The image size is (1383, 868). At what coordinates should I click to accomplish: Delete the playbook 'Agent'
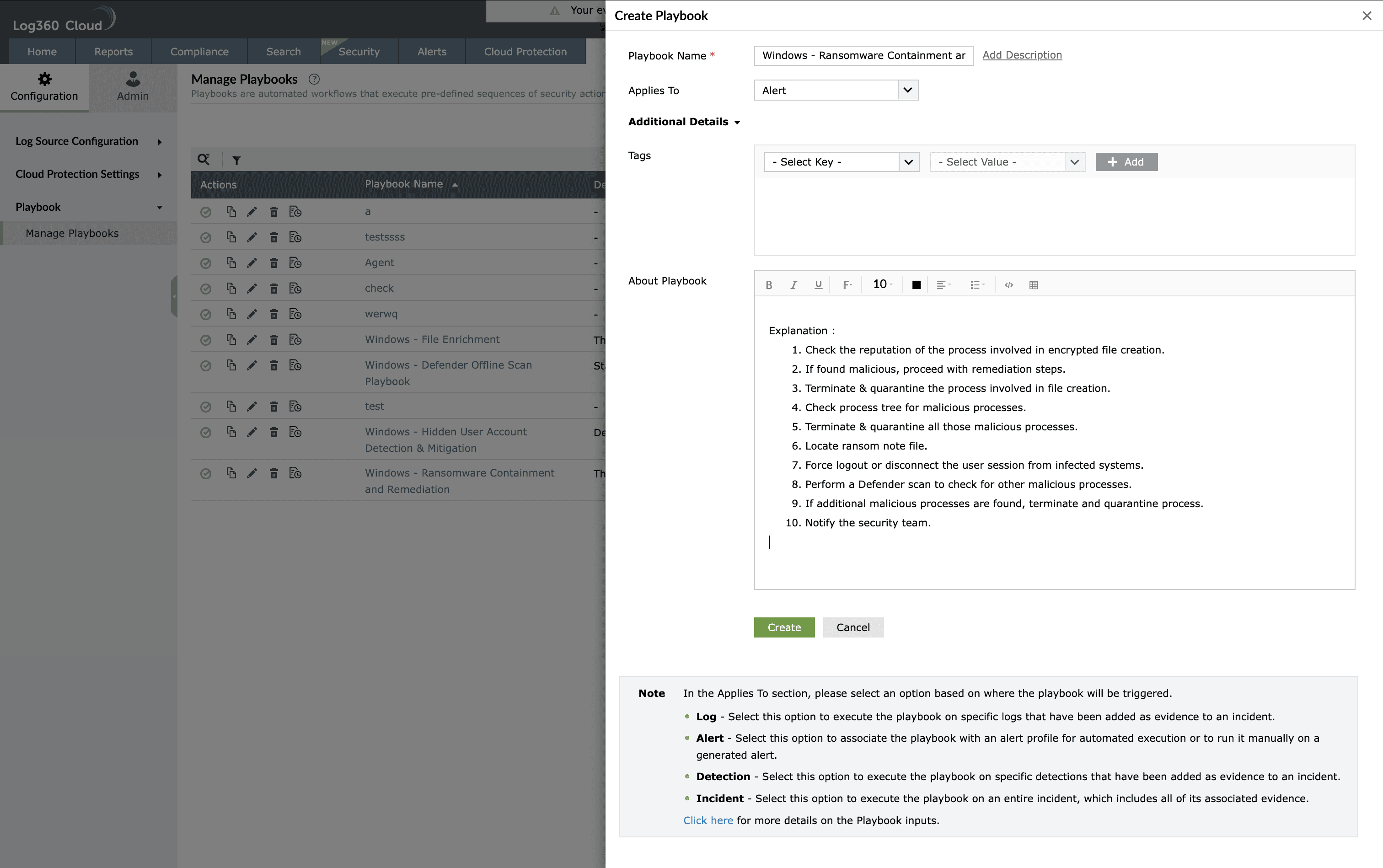274,263
